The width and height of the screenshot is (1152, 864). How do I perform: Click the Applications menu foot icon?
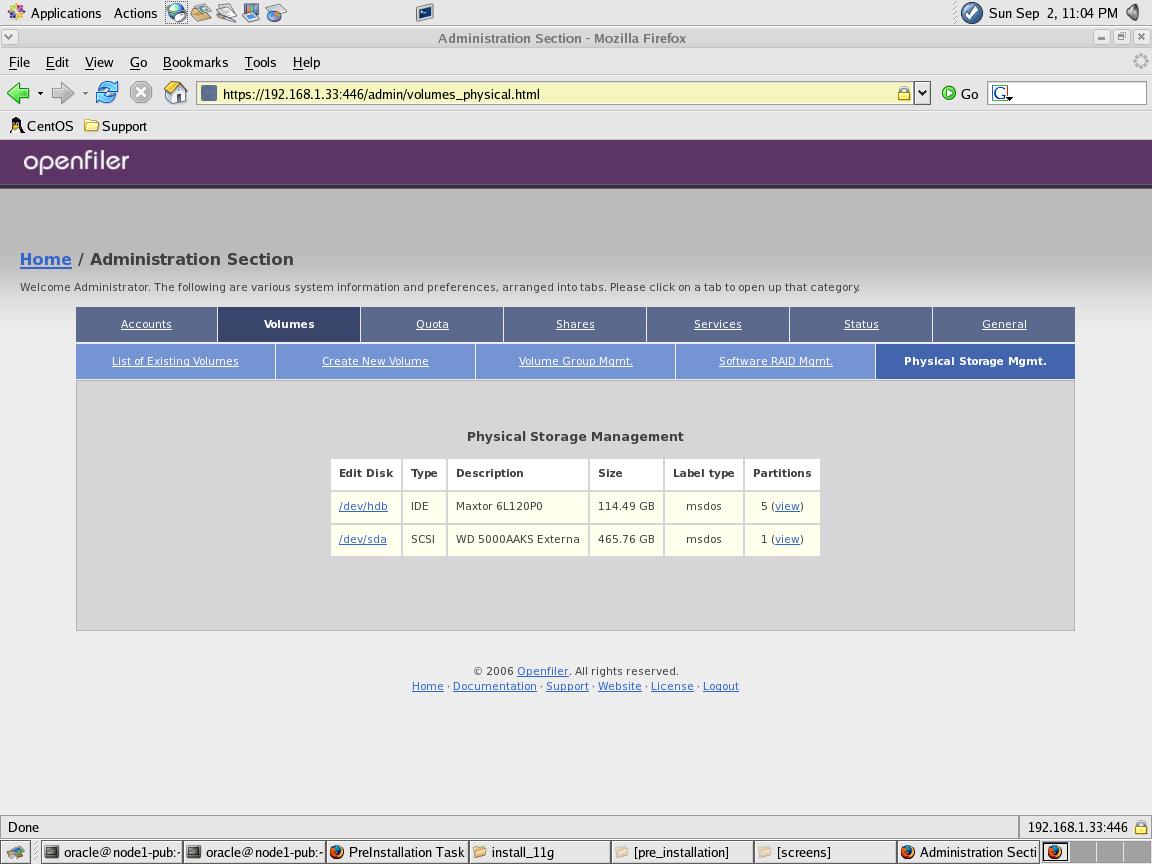coord(15,12)
